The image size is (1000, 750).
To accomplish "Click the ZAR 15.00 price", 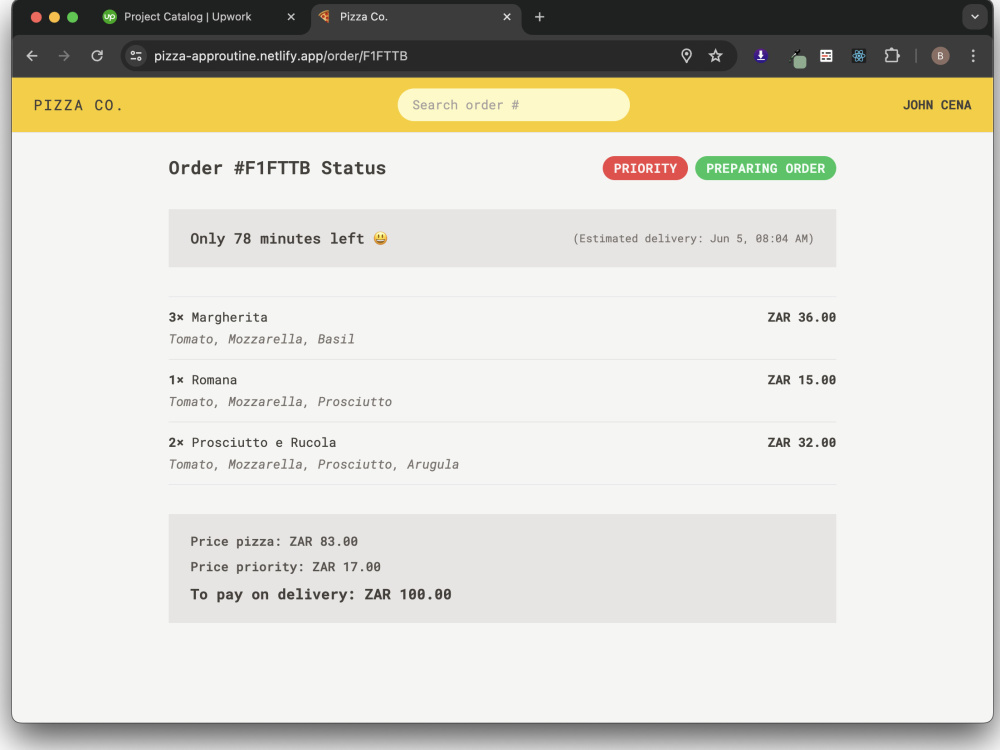I will [x=802, y=380].
